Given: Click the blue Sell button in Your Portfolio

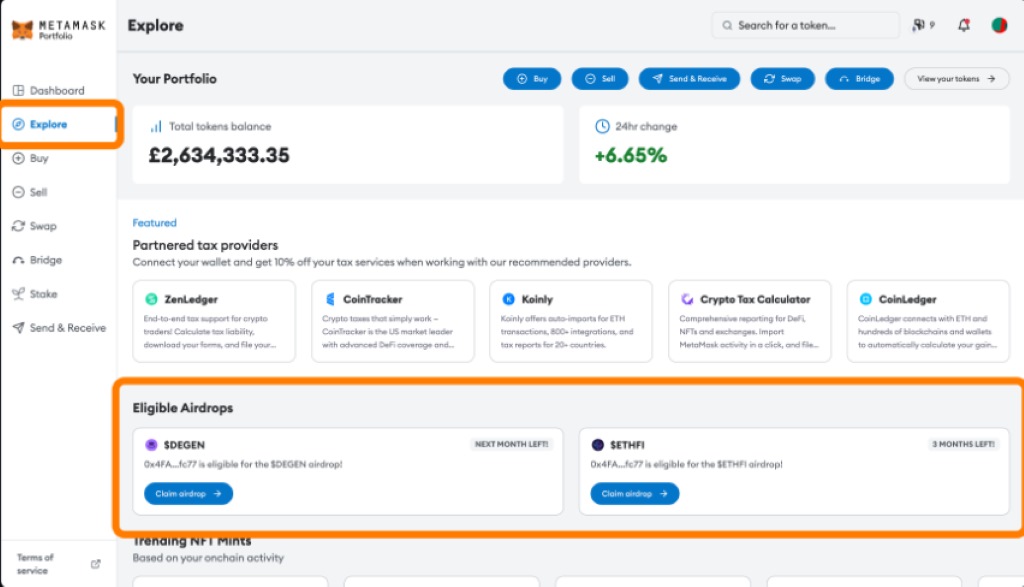Looking at the screenshot, I should point(600,79).
